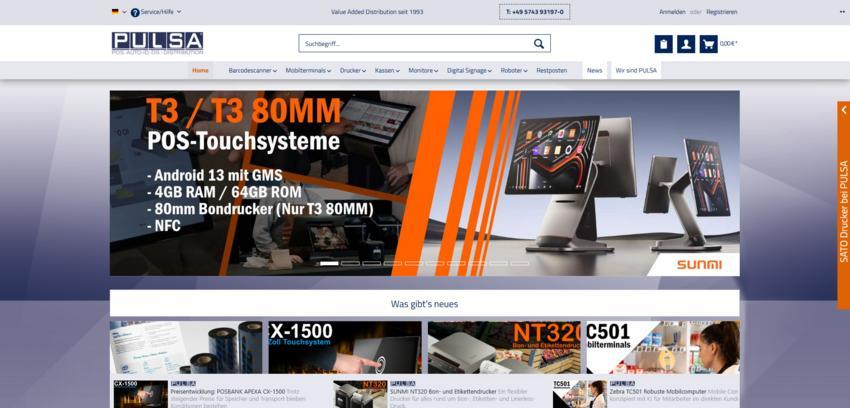Select the last banner slide indicator
The image size is (850, 408).
click(519, 263)
